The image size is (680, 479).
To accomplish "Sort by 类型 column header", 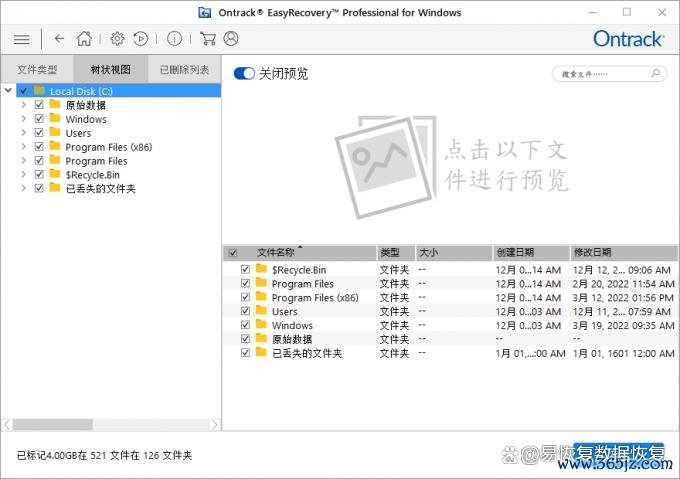I will coord(396,253).
